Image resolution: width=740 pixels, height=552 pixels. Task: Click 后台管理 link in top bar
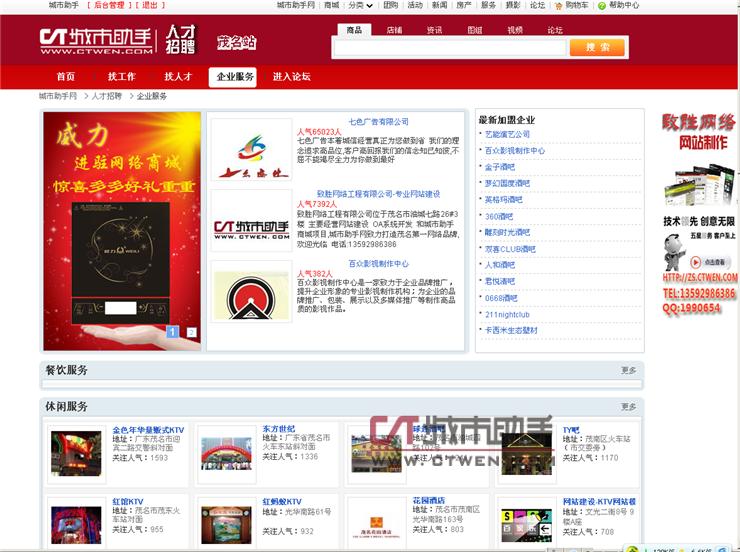point(109,5)
